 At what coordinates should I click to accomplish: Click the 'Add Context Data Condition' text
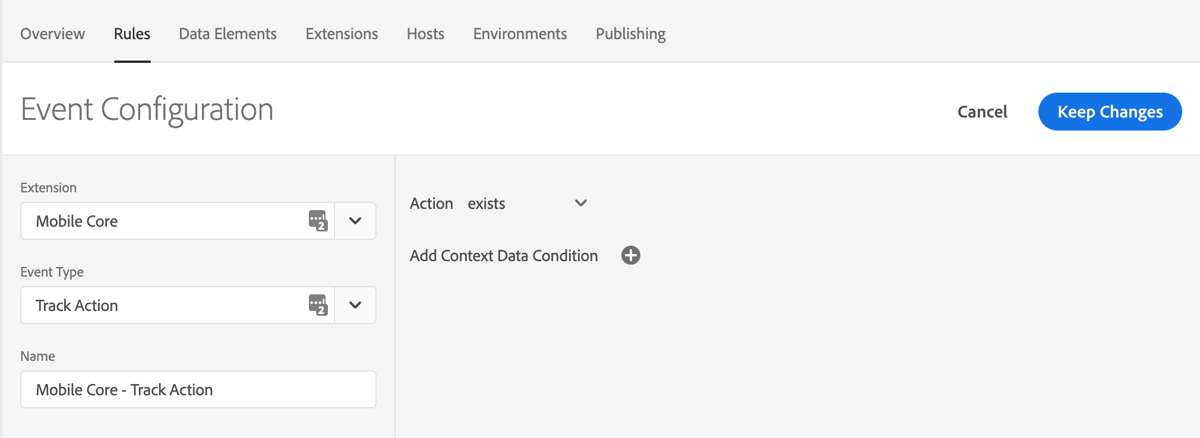(504, 256)
